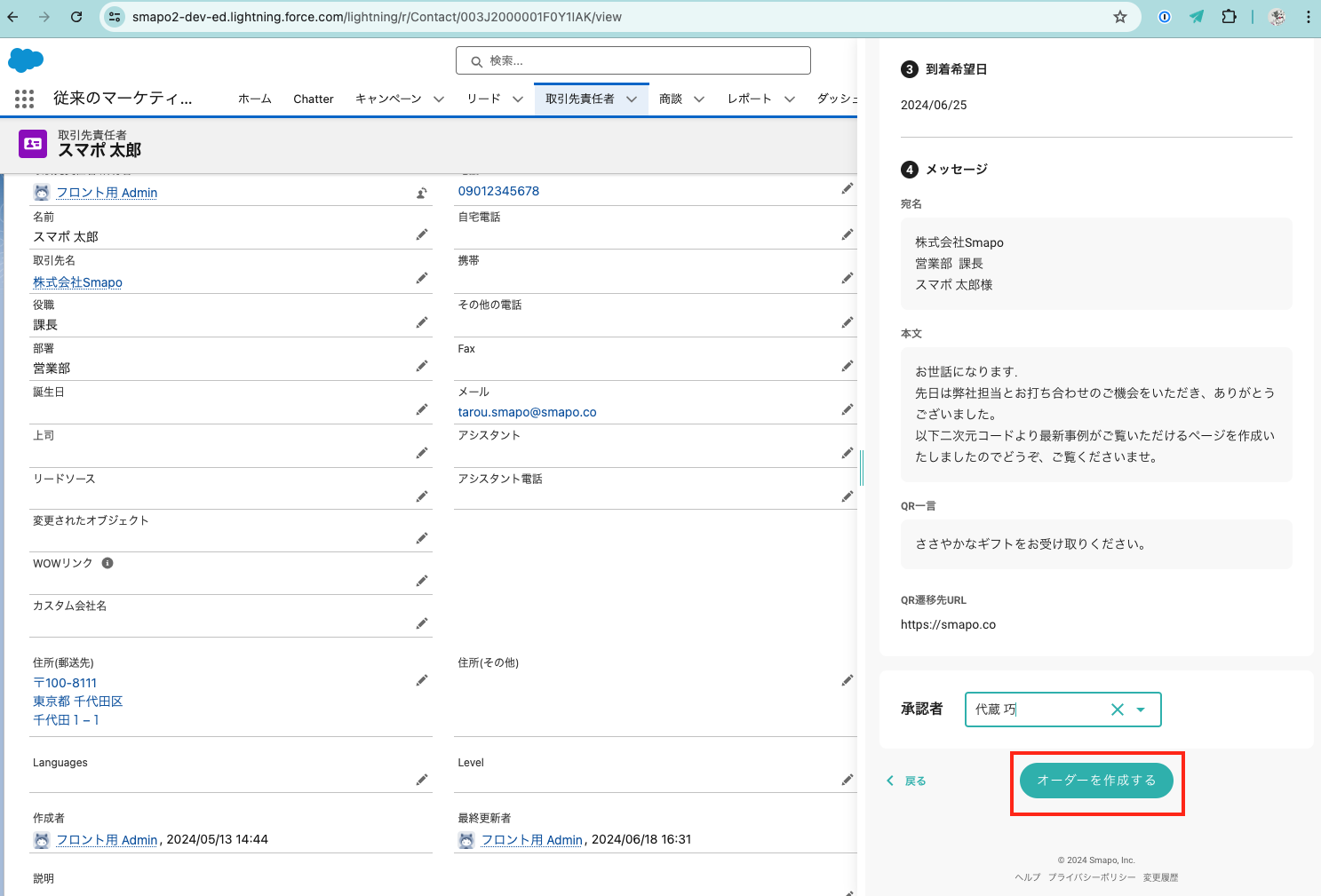This screenshot has width=1321, height=896.
Task: Open the 変更履歴 footer link
Action: pos(1160,877)
